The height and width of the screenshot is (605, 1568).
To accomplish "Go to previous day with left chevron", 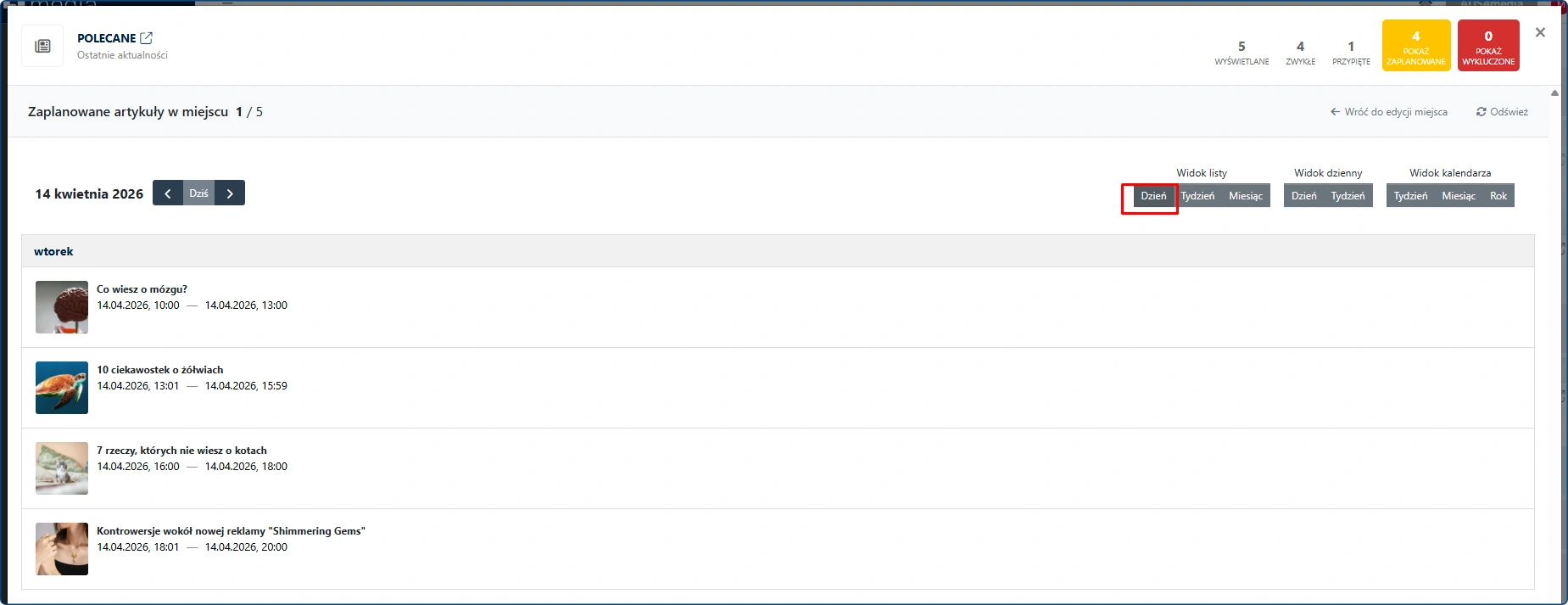I will click(168, 193).
